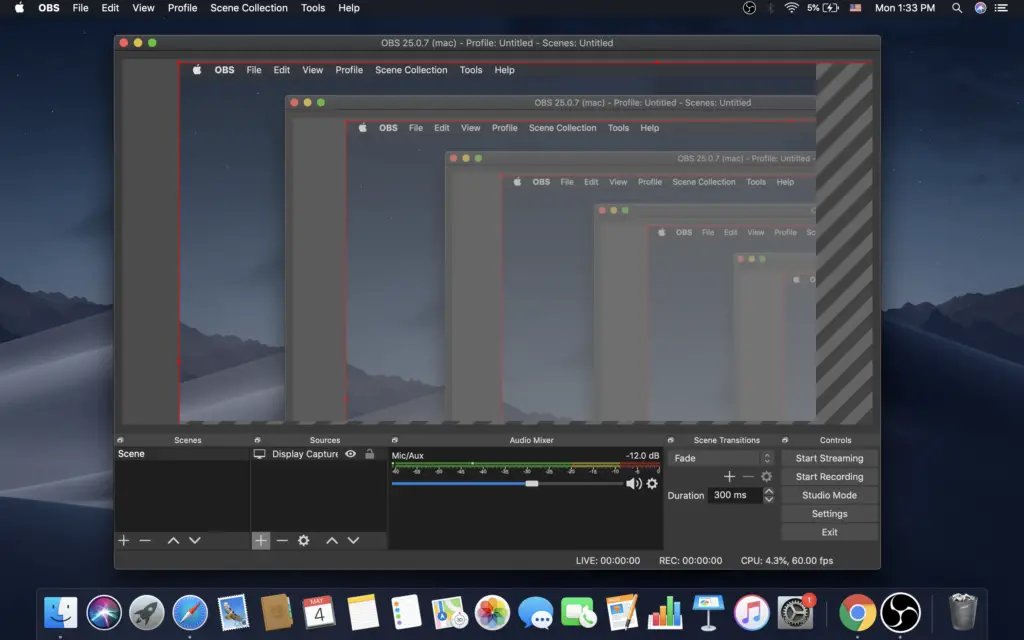Move scene down with Scenes down arrow
Image resolution: width=1024 pixels, height=640 pixels.
point(195,540)
